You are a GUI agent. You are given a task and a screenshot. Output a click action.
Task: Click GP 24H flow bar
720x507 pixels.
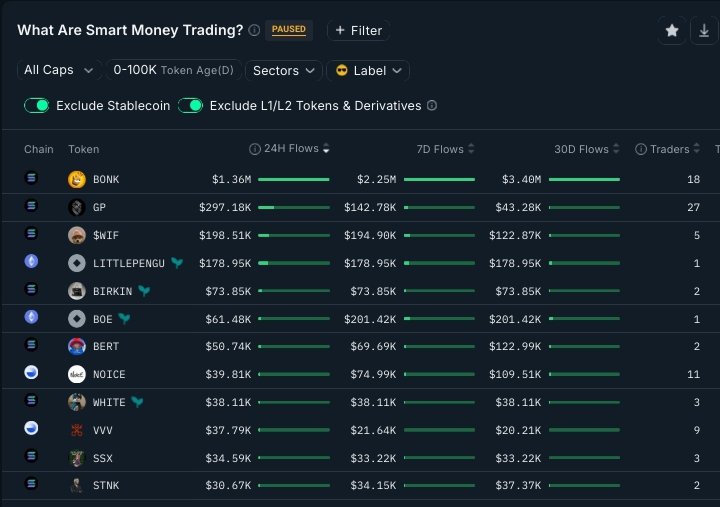pos(294,208)
